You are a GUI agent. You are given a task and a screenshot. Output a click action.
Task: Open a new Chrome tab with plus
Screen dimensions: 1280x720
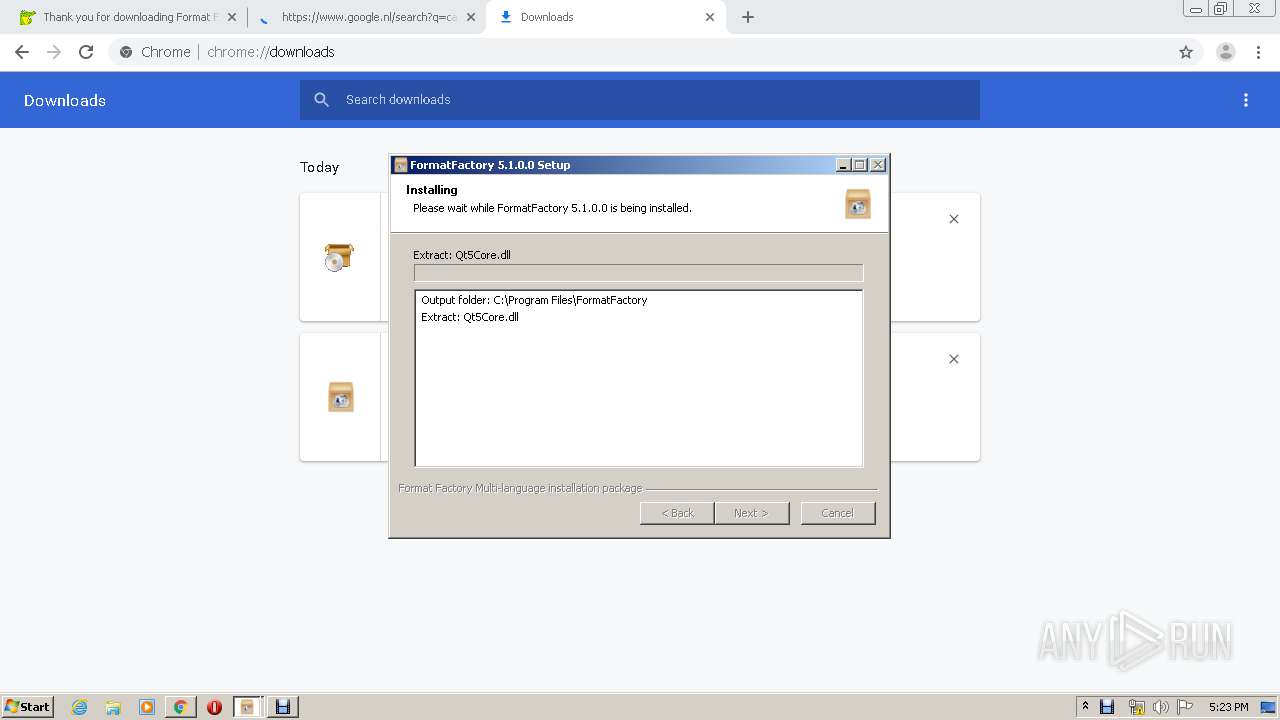click(748, 17)
